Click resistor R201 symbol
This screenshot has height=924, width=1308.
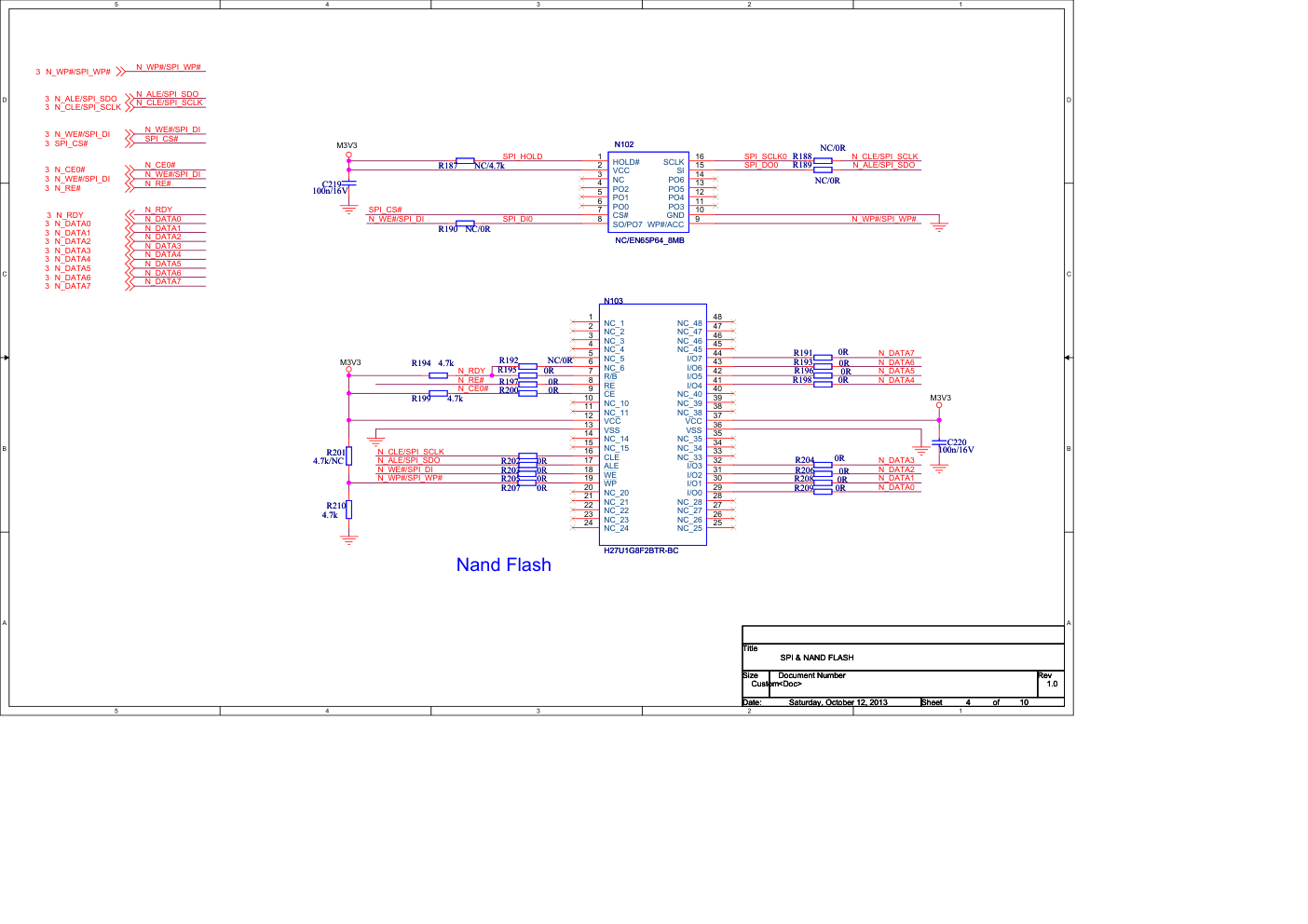point(348,456)
